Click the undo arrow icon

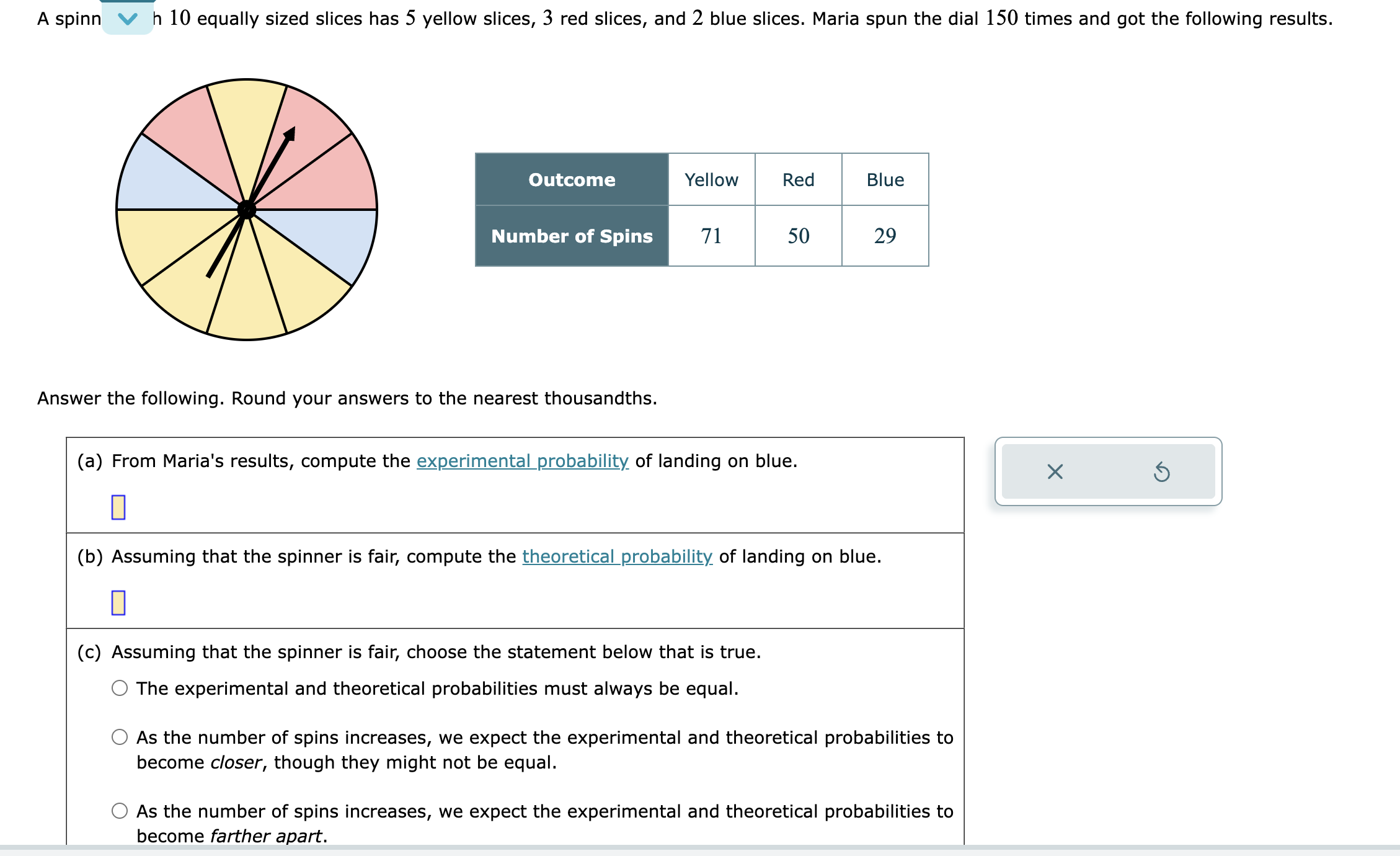1162,472
